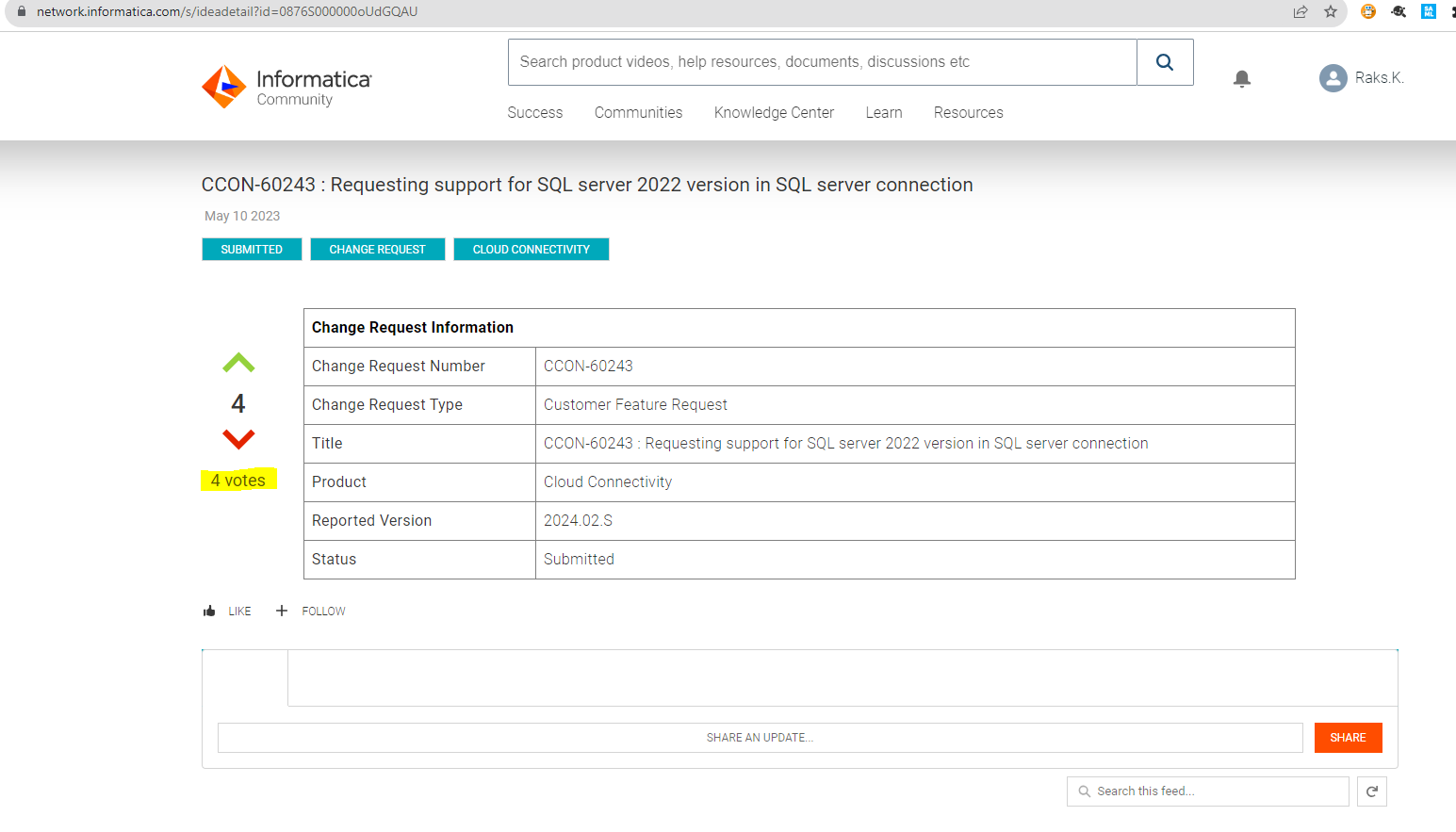Open the Communities menu
The height and width of the screenshot is (832, 1456).
638,113
